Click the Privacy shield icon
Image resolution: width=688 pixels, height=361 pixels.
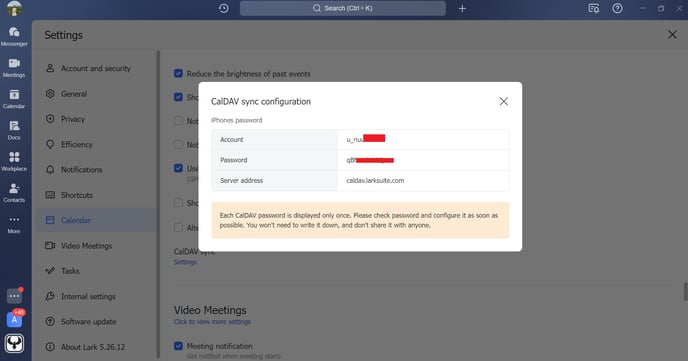[50, 119]
